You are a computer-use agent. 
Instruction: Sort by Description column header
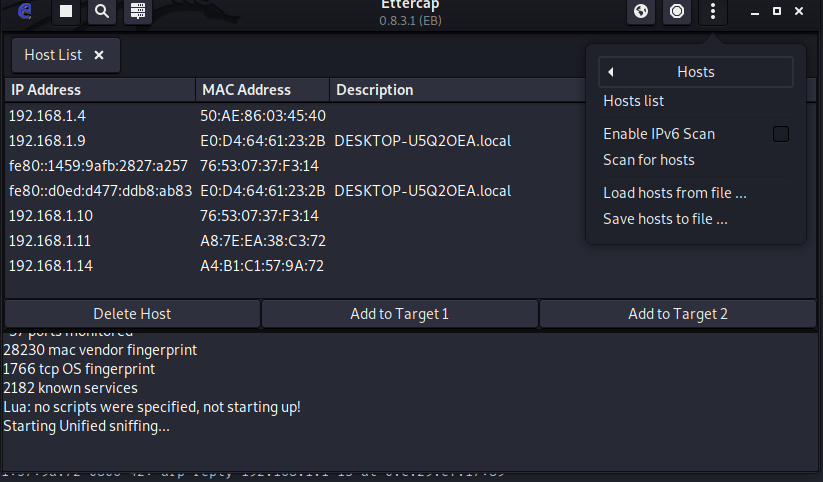point(457,90)
